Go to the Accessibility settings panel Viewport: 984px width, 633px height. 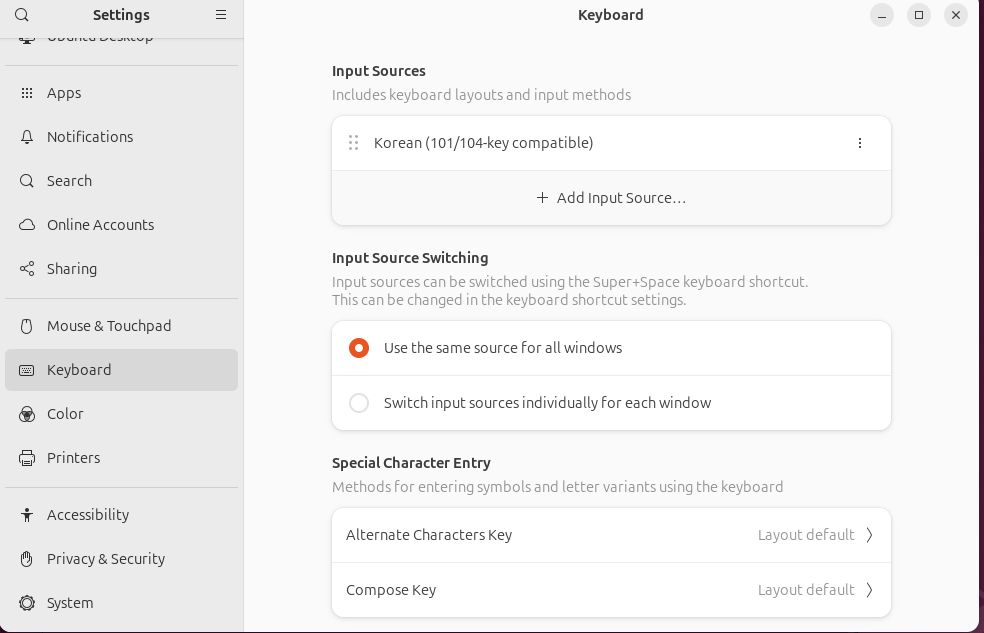(x=121, y=515)
